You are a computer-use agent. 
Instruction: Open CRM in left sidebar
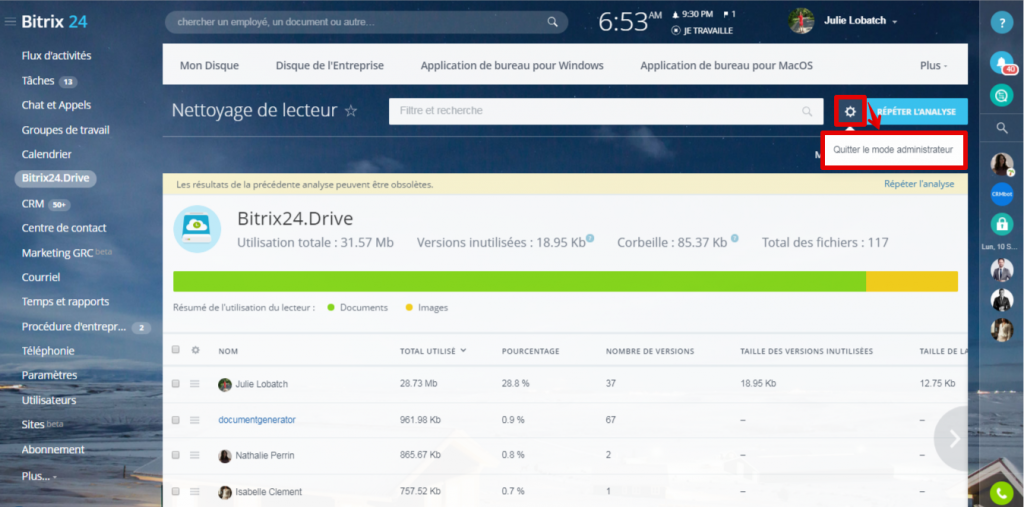pos(33,204)
